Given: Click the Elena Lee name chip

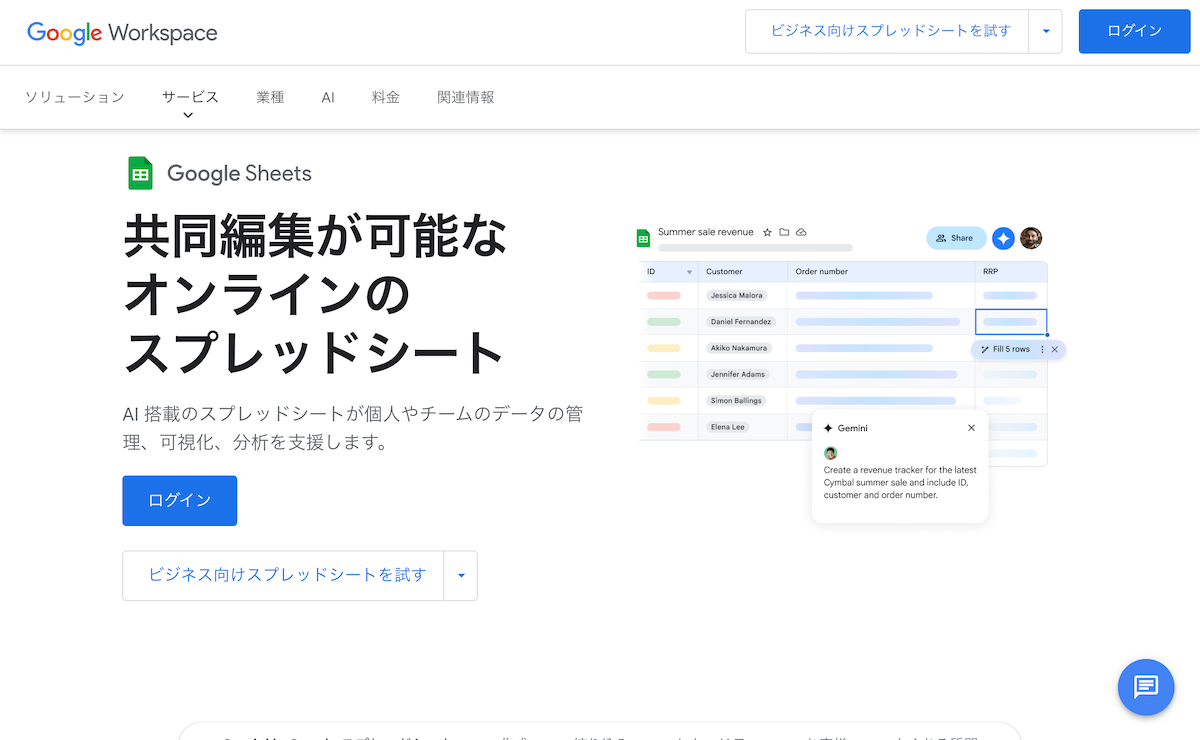Looking at the screenshot, I should 727,427.
